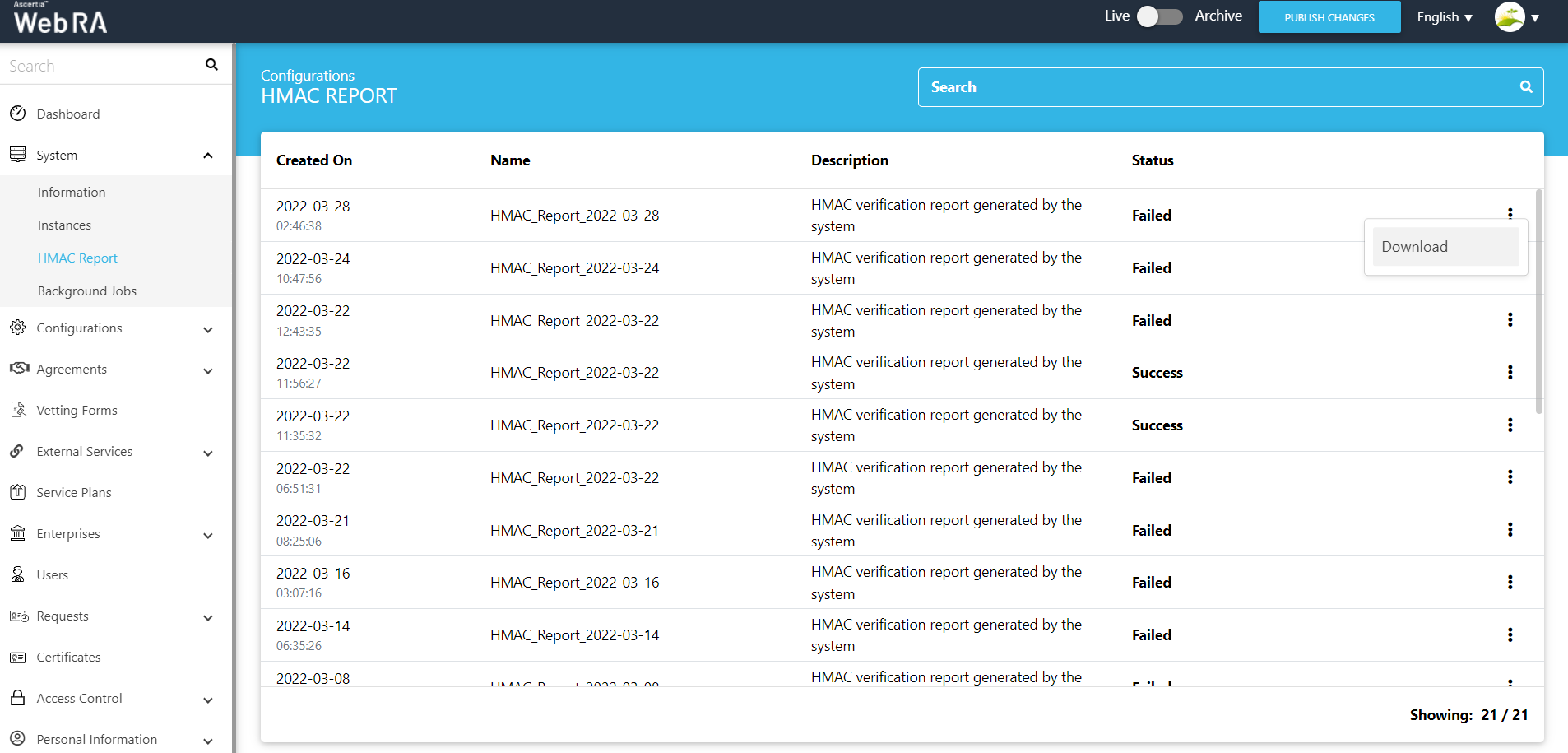Open the English language dropdown
The image size is (1568, 753).
point(1444,17)
